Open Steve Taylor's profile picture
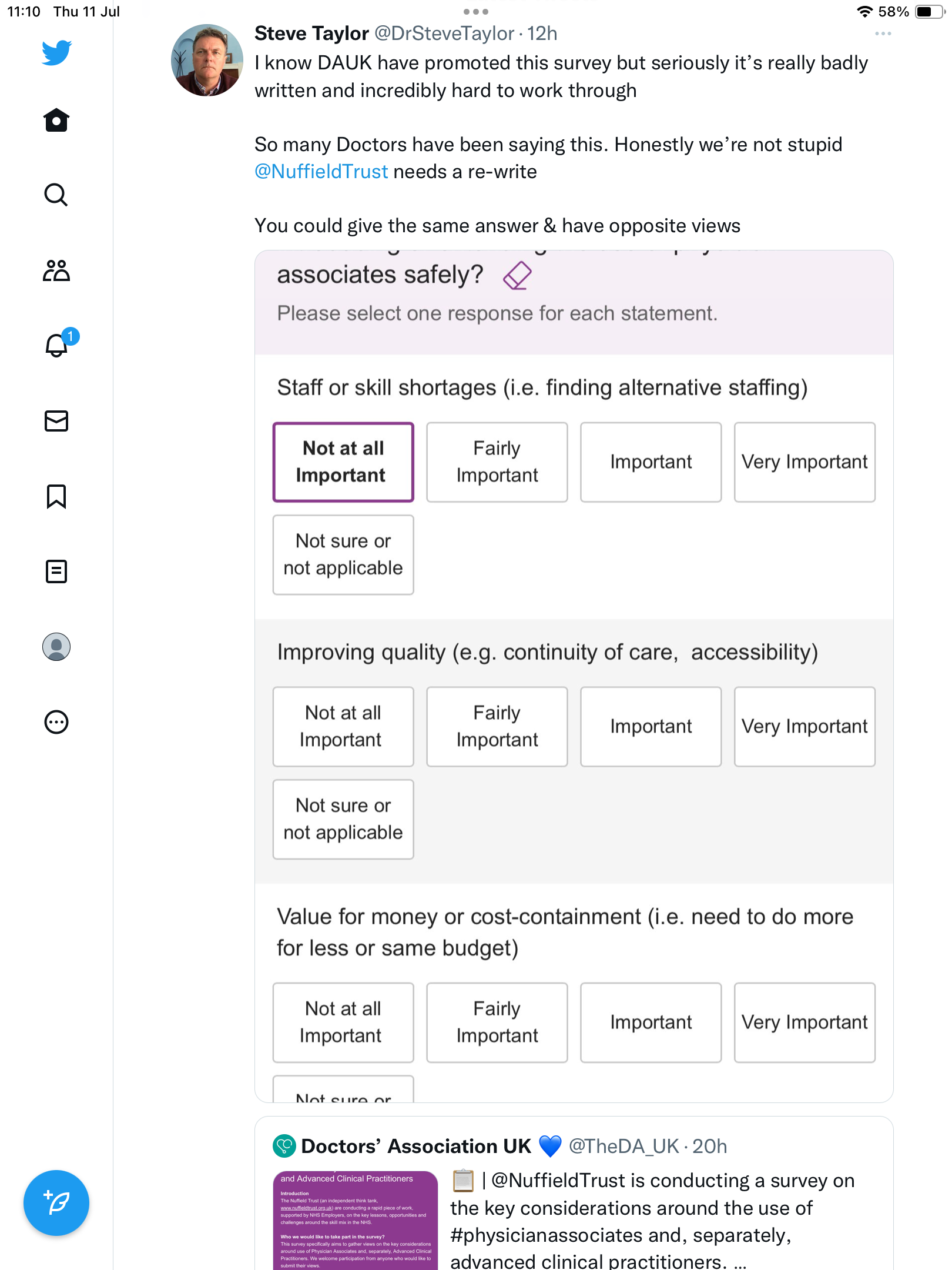The height and width of the screenshot is (1270, 952). 207,60
